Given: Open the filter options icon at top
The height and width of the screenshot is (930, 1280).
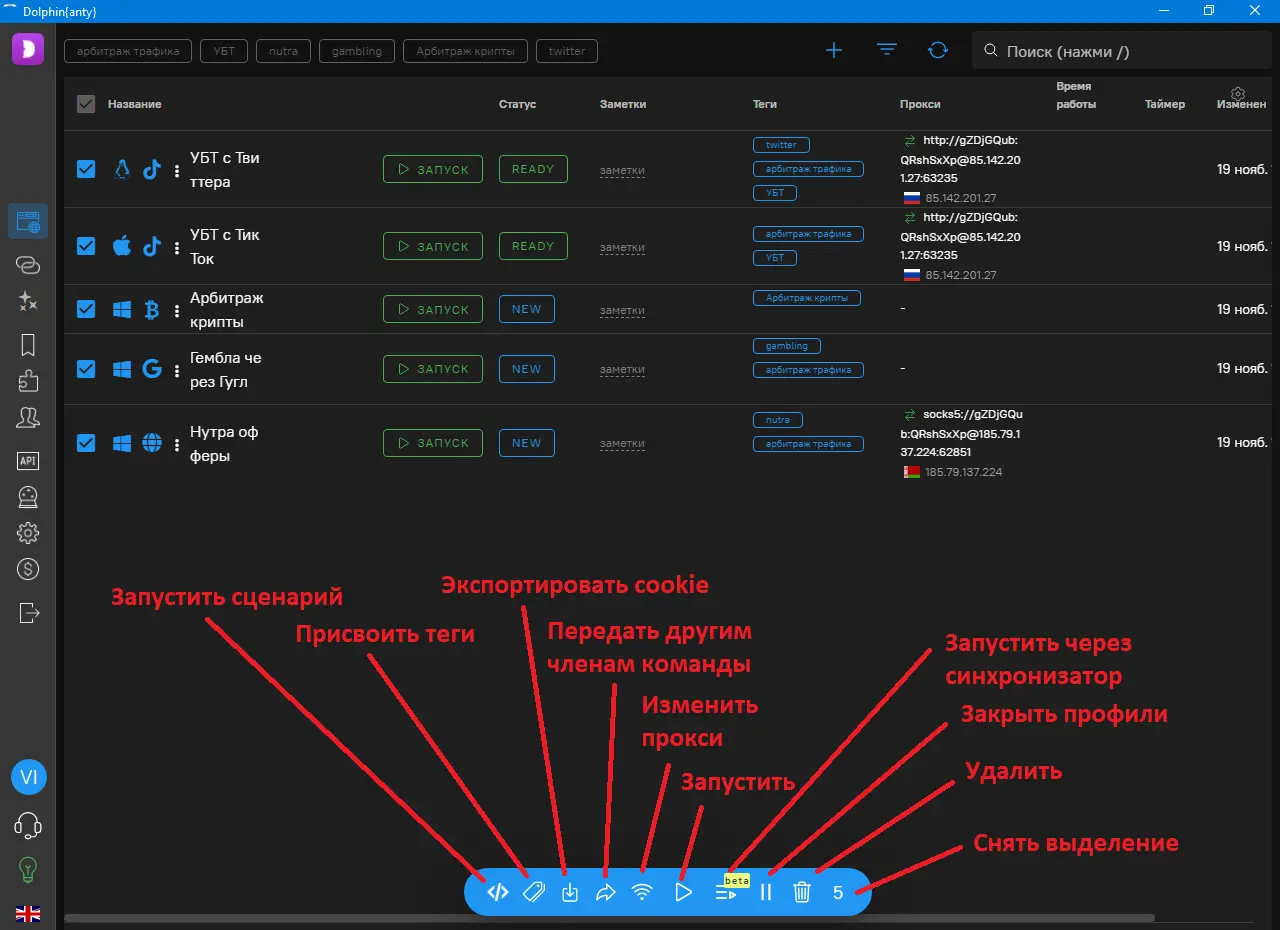Looking at the screenshot, I should click(887, 50).
